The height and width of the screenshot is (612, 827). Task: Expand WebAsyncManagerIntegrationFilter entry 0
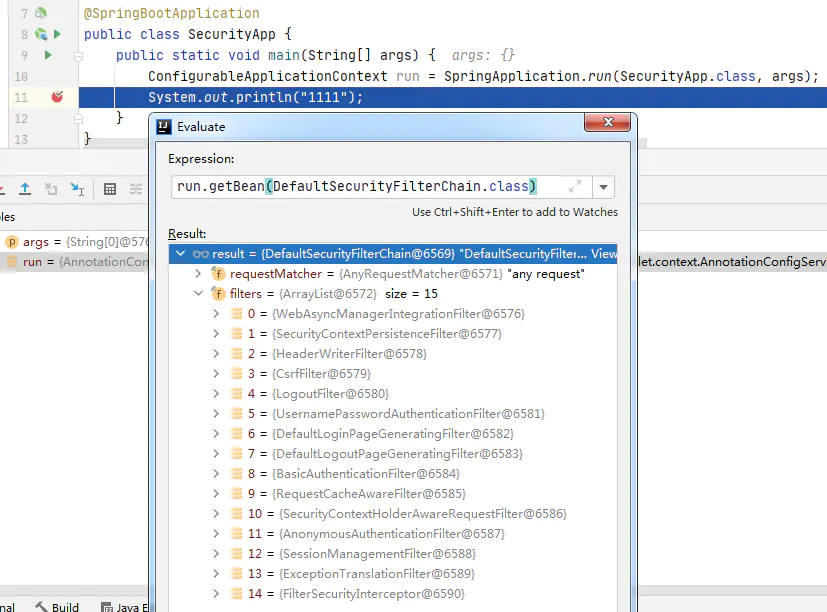pos(216,314)
